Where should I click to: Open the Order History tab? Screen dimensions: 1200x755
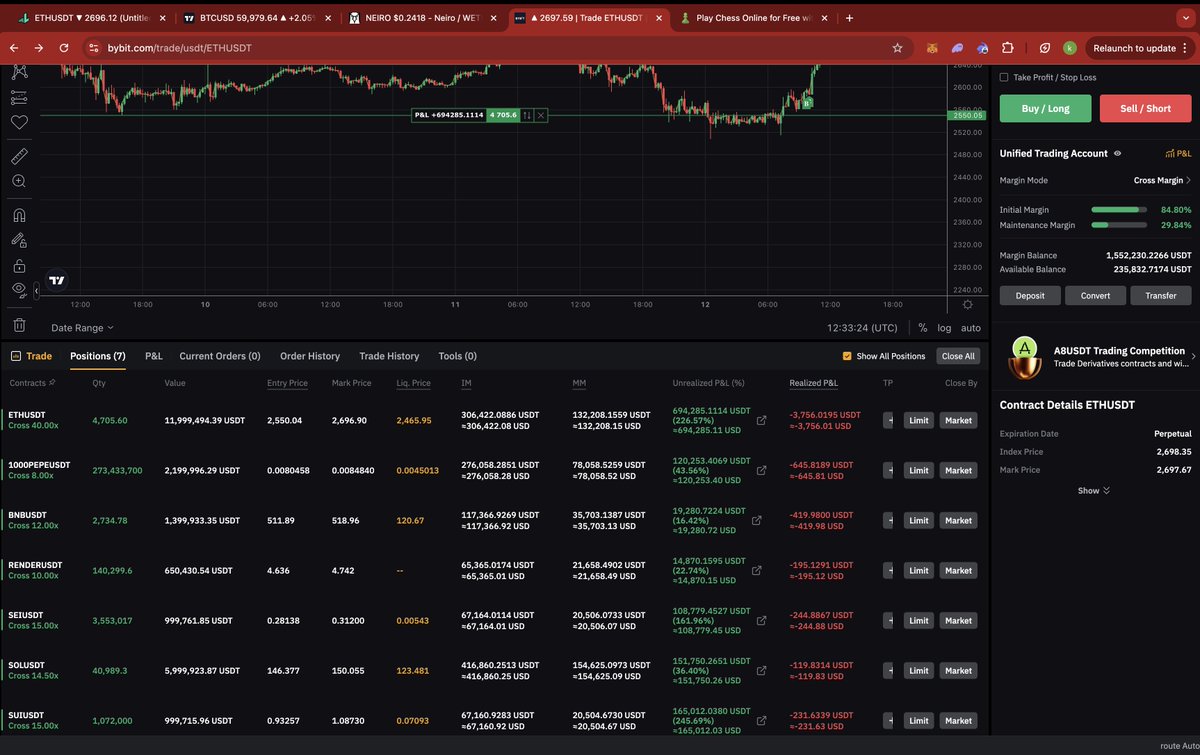coord(310,356)
